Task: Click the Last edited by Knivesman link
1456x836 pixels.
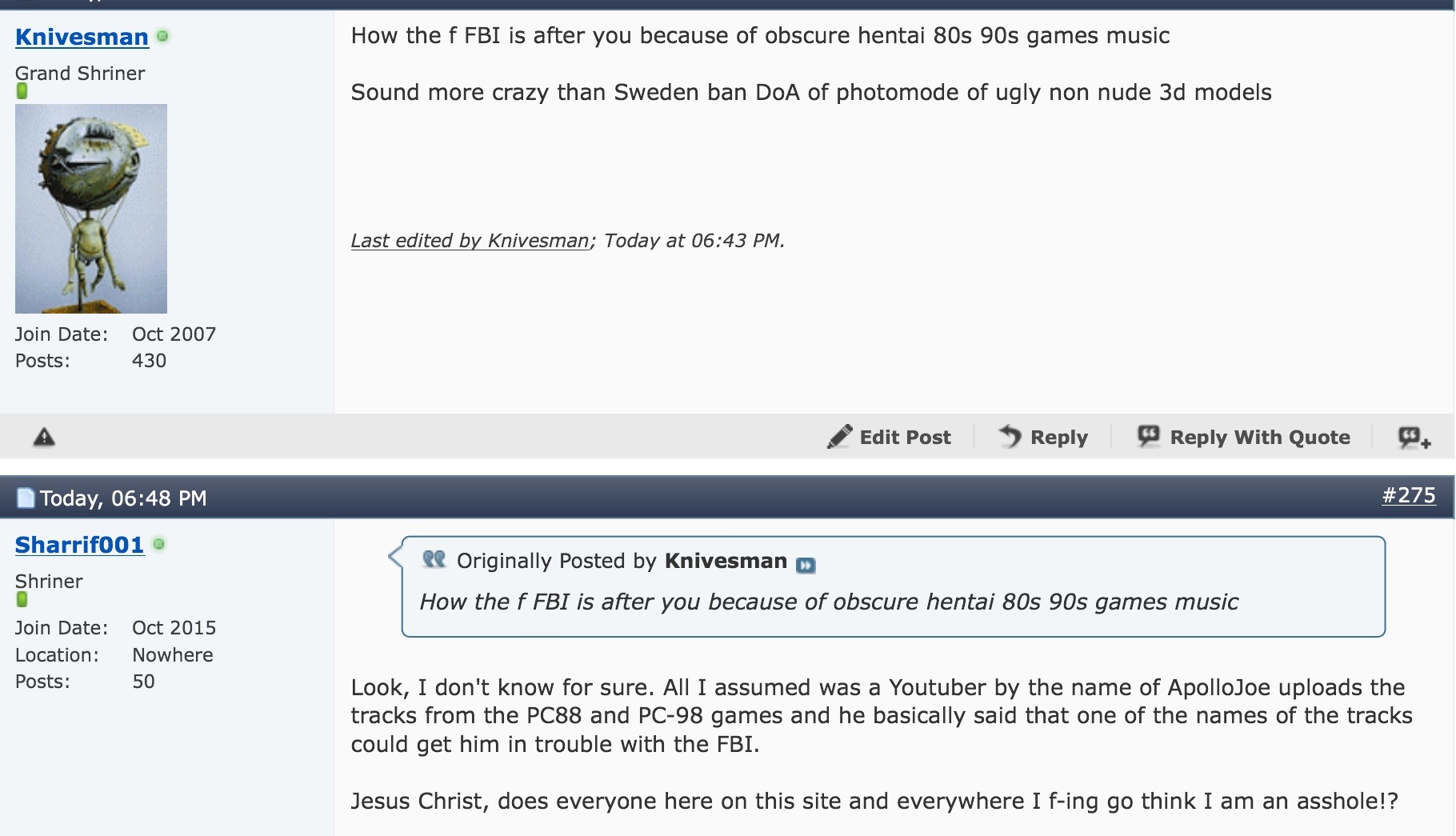Action: tap(470, 241)
